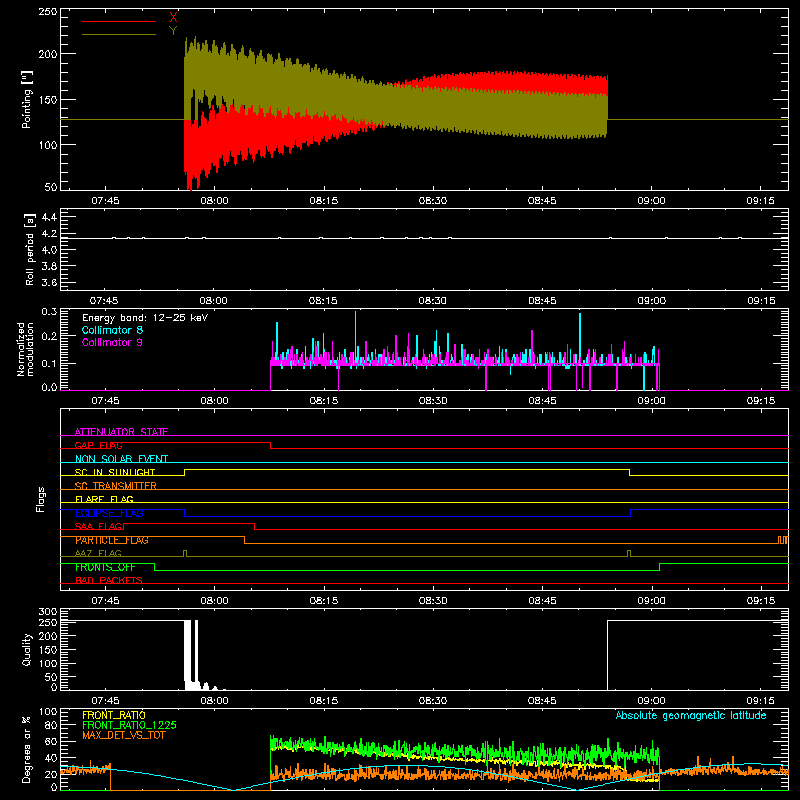The height and width of the screenshot is (800, 800).
Task: Click the 3.6 tick on Roll period axis
Action: (x=49, y=282)
